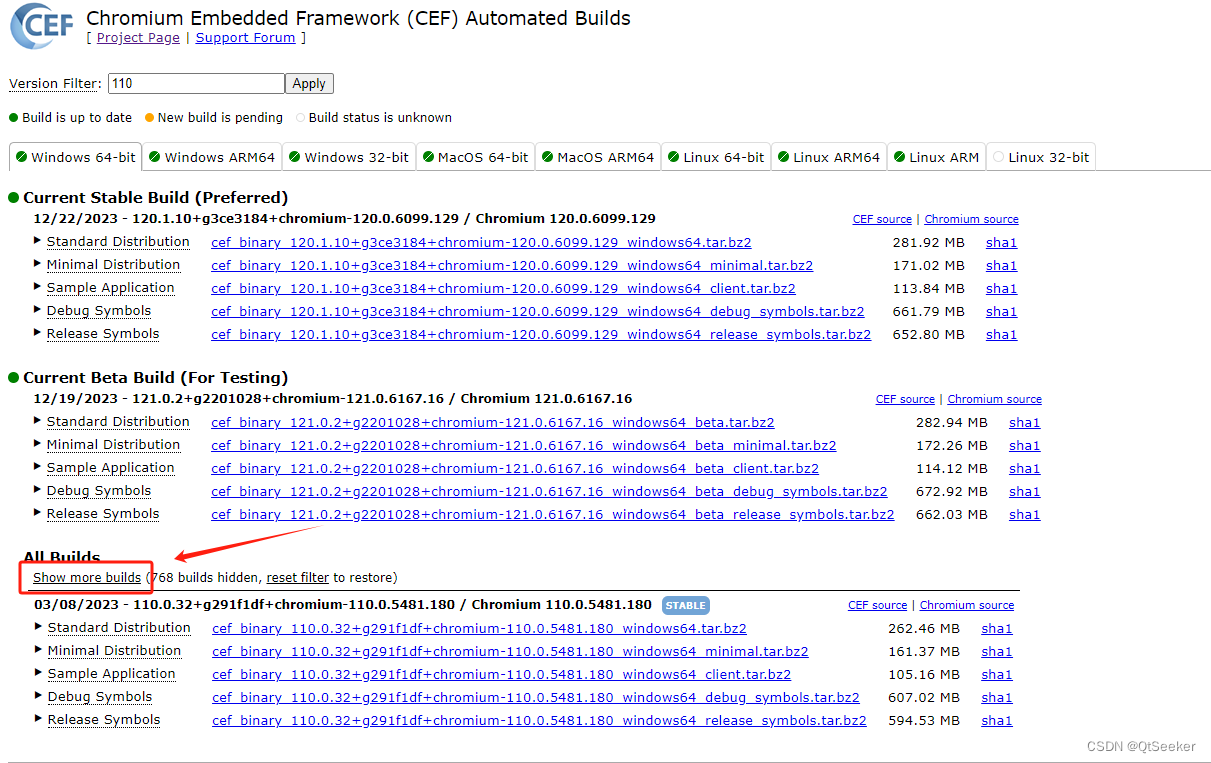
Task: Open CEF source link for beta build 121.0.2
Action: pos(905,399)
